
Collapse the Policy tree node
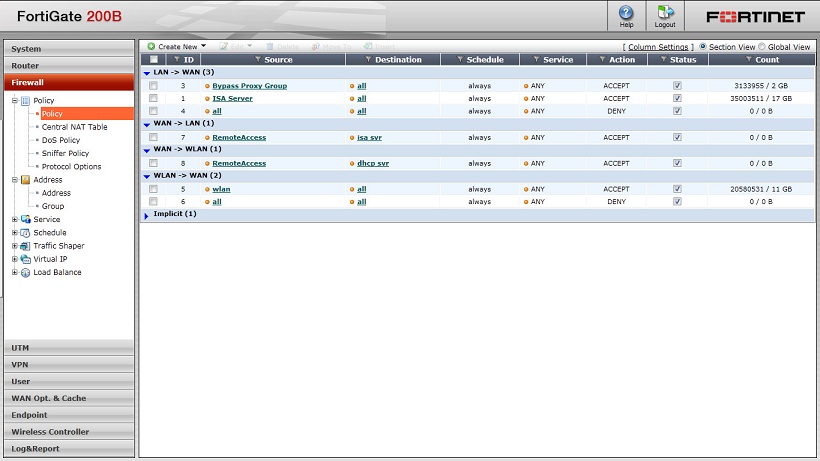coord(15,100)
